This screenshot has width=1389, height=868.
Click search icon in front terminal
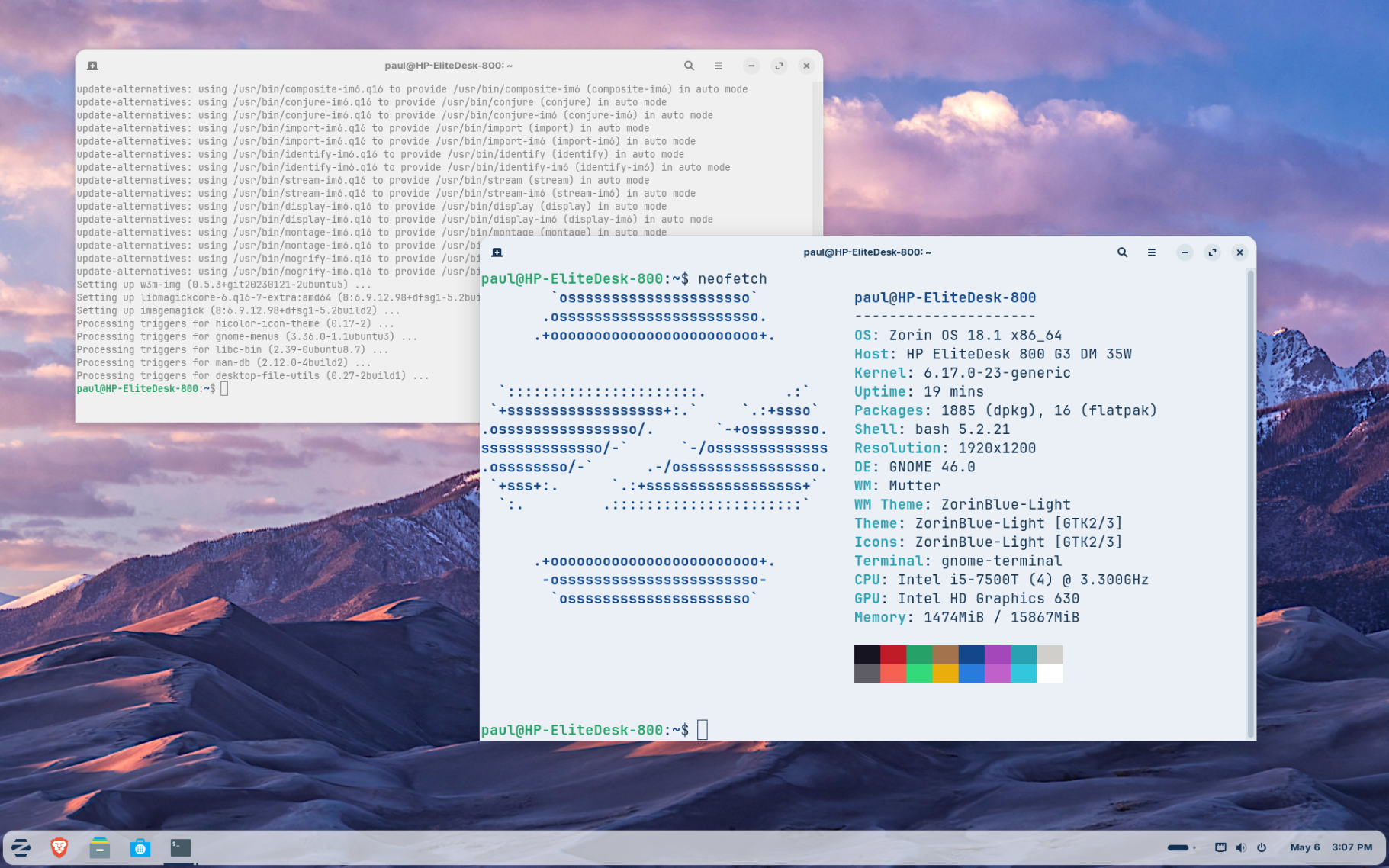[x=1122, y=252]
